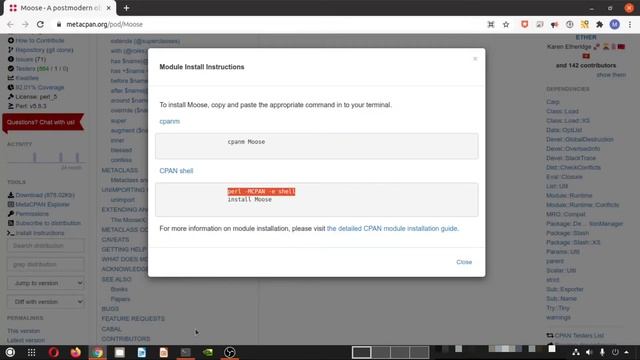Open the Class::Load dependency link
The image size is (640, 360).
(562, 111)
